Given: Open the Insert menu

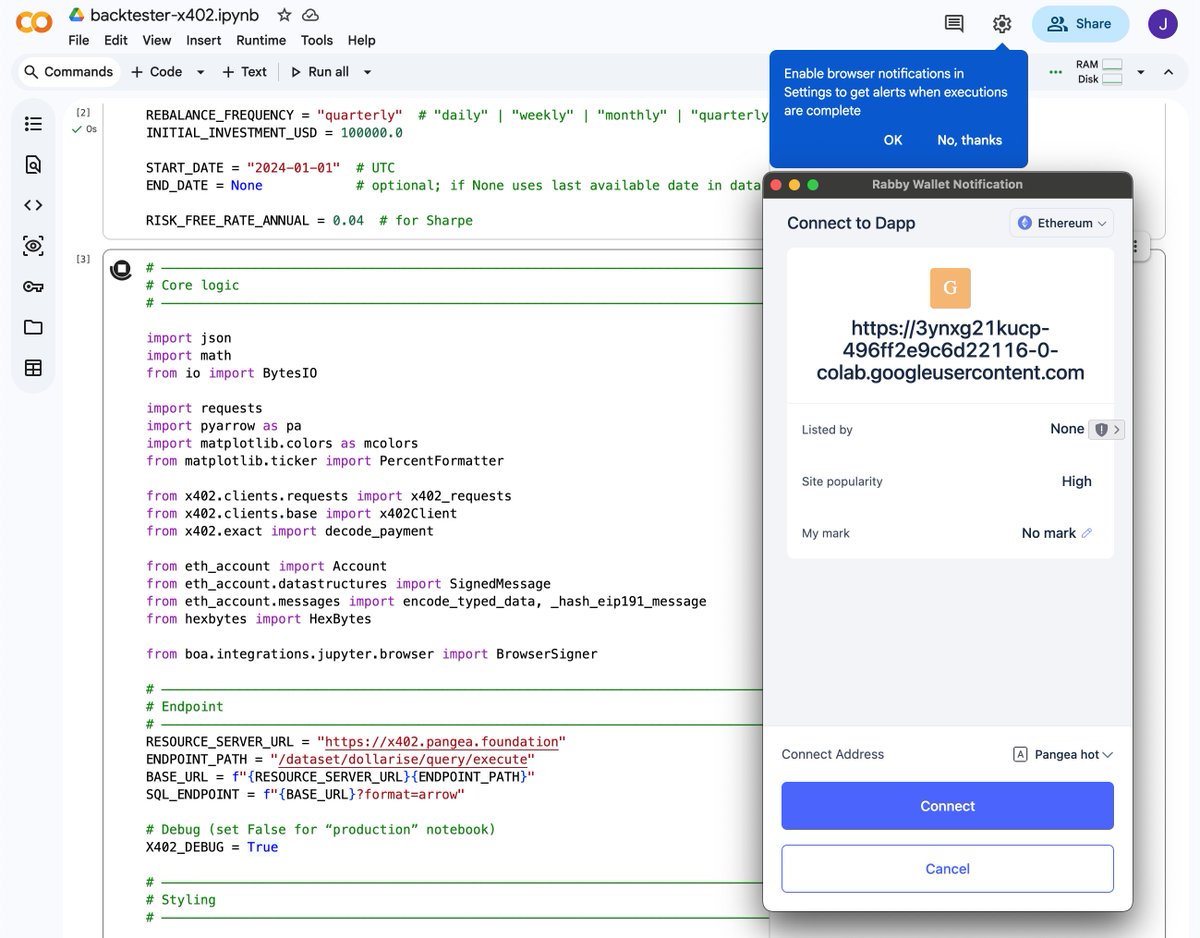Looking at the screenshot, I should point(204,40).
